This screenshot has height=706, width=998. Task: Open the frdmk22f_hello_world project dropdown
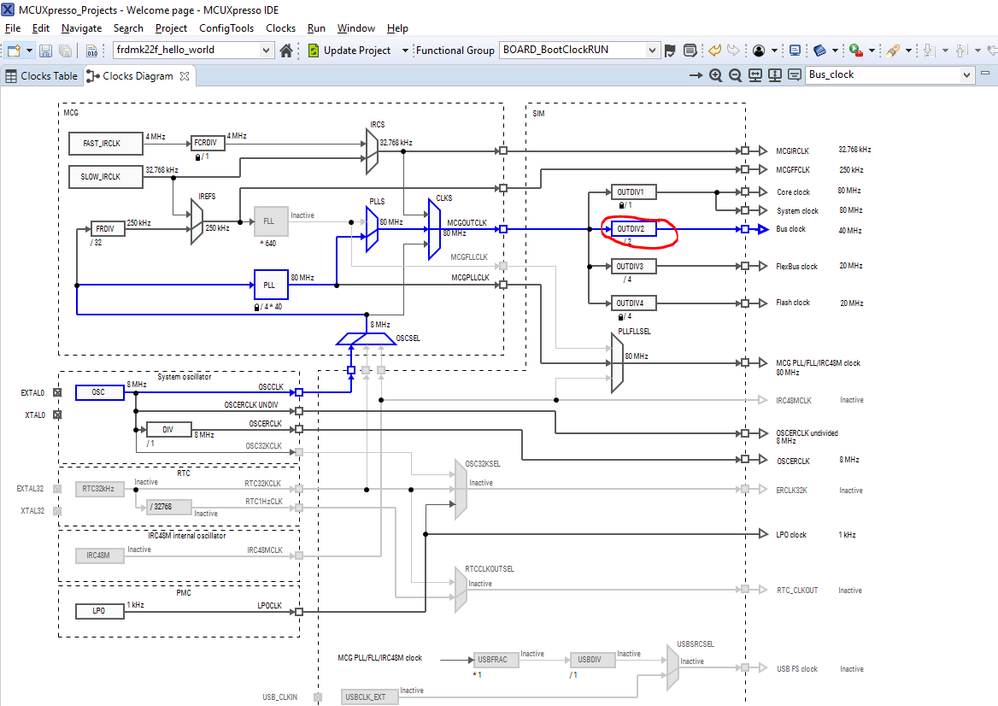pos(266,50)
